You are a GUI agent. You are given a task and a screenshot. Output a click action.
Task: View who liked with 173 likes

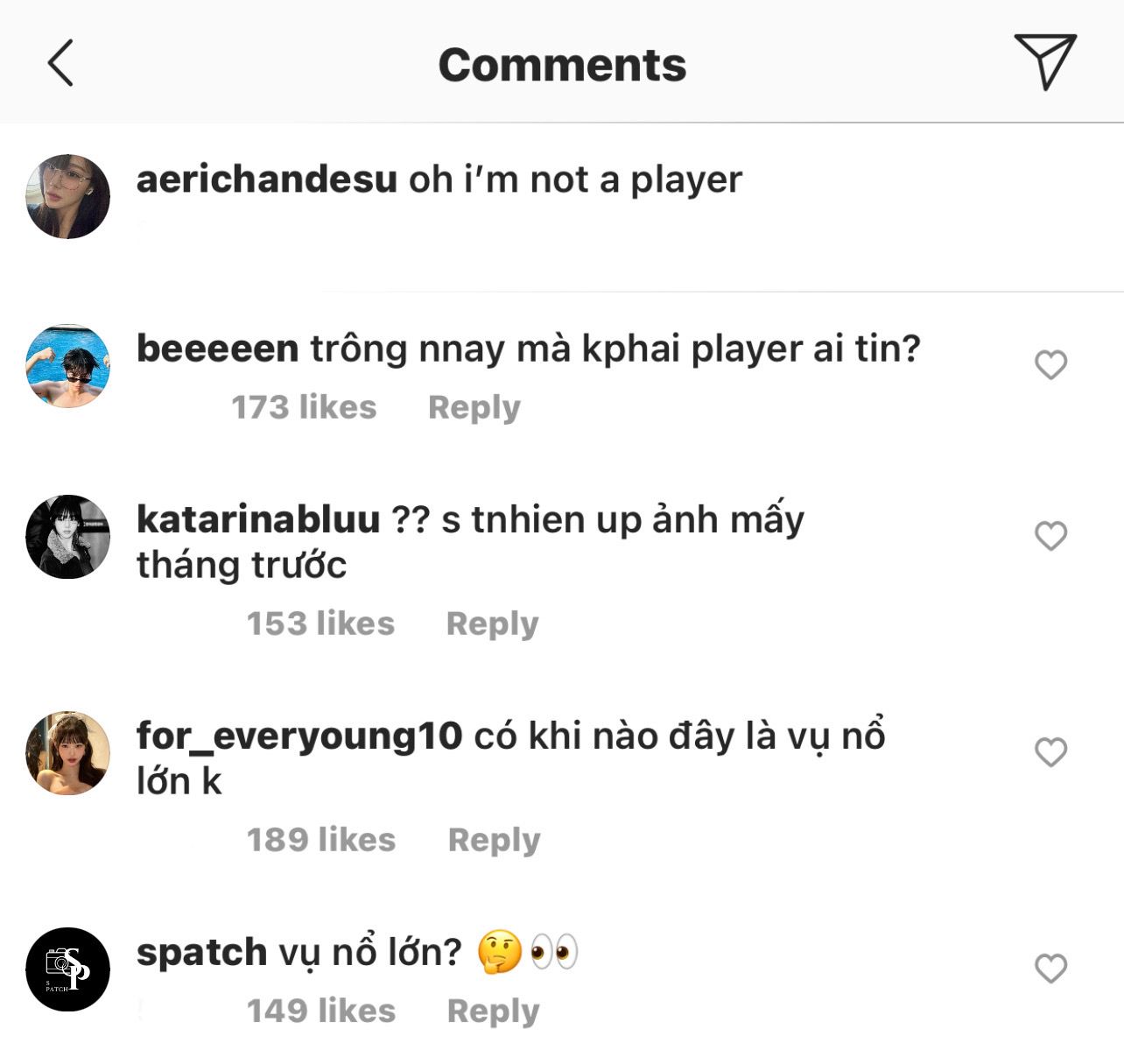click(x=304, y=408)
